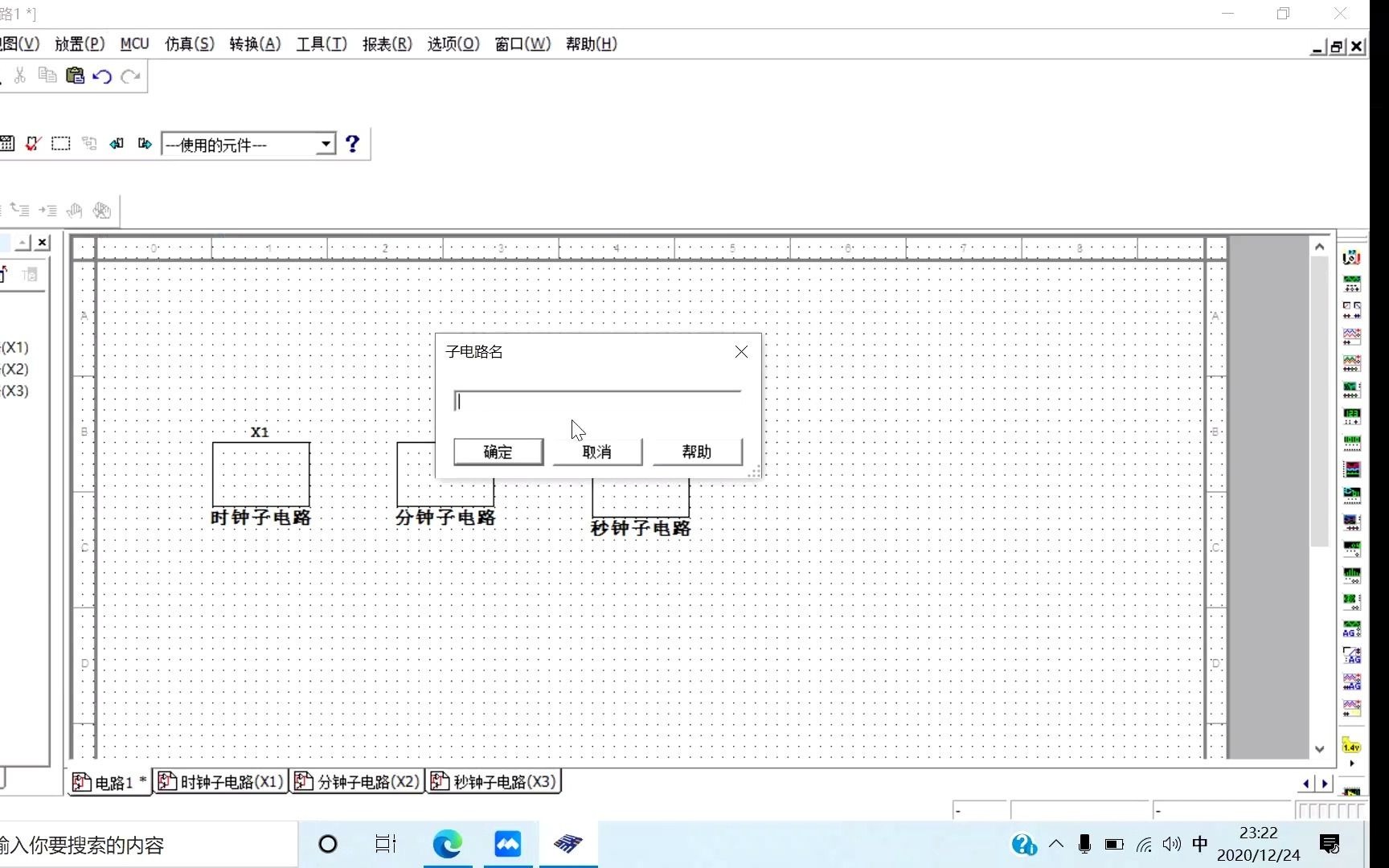Click the sheet tabs left scroll arrow
Viewport: 1389px width, 868px height.
1306,784
